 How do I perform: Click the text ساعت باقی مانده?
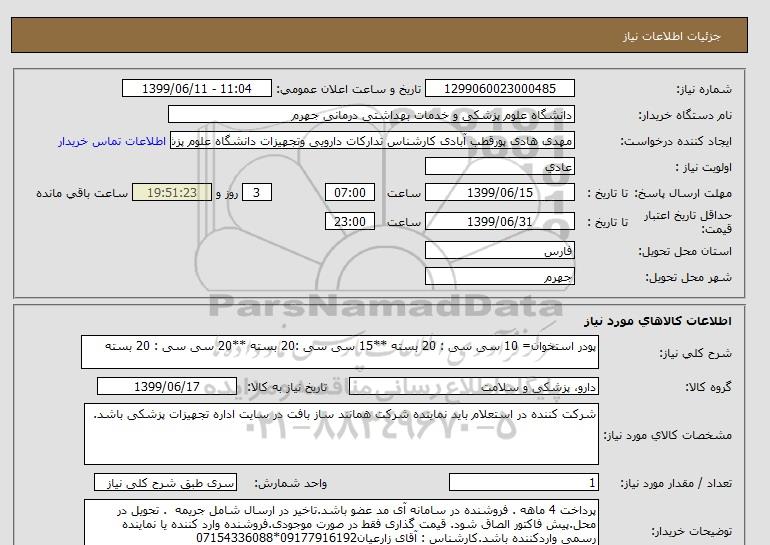click(82, 193)
